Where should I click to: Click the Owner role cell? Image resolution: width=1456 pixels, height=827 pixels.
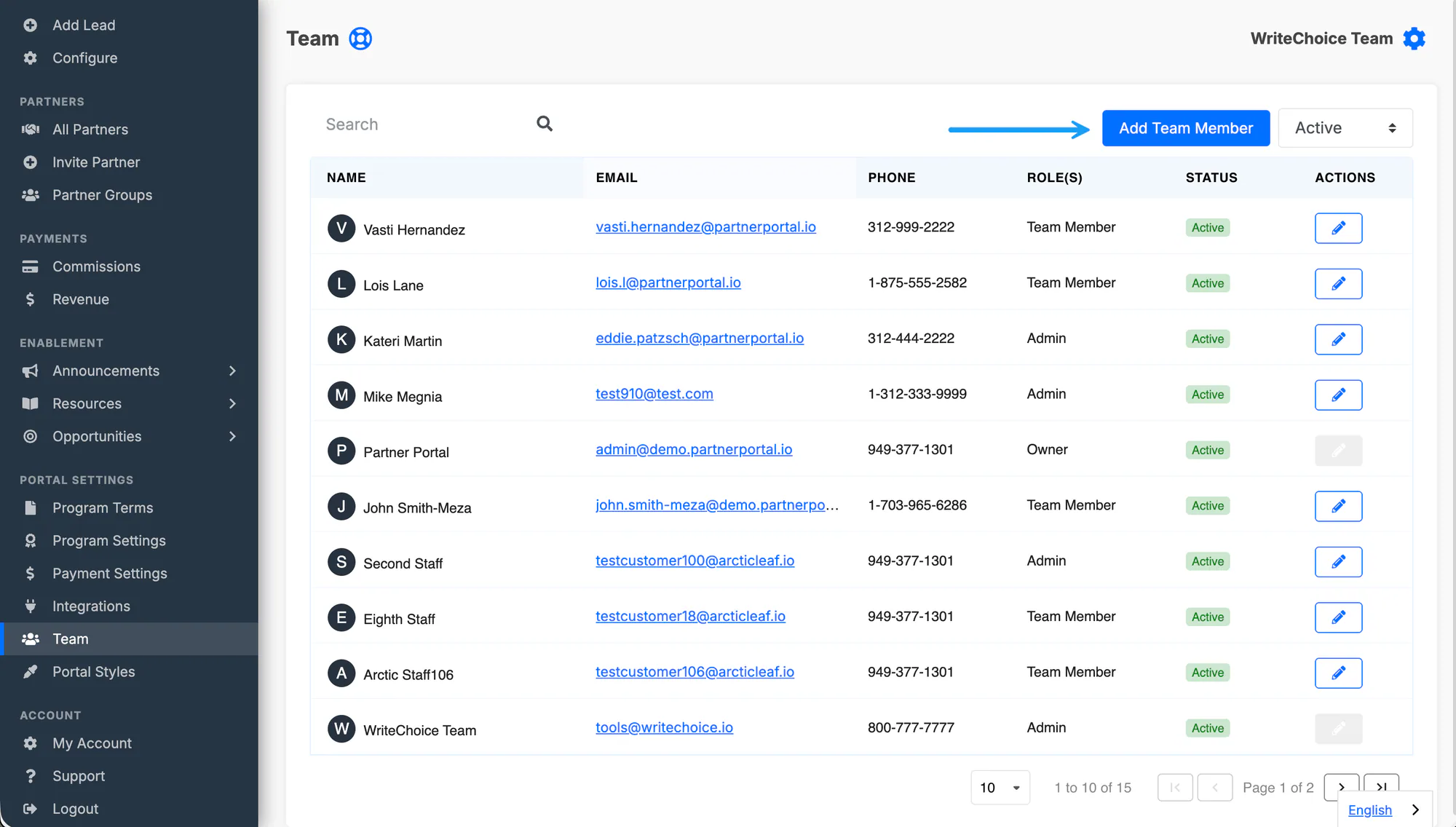pos(1047,450)
